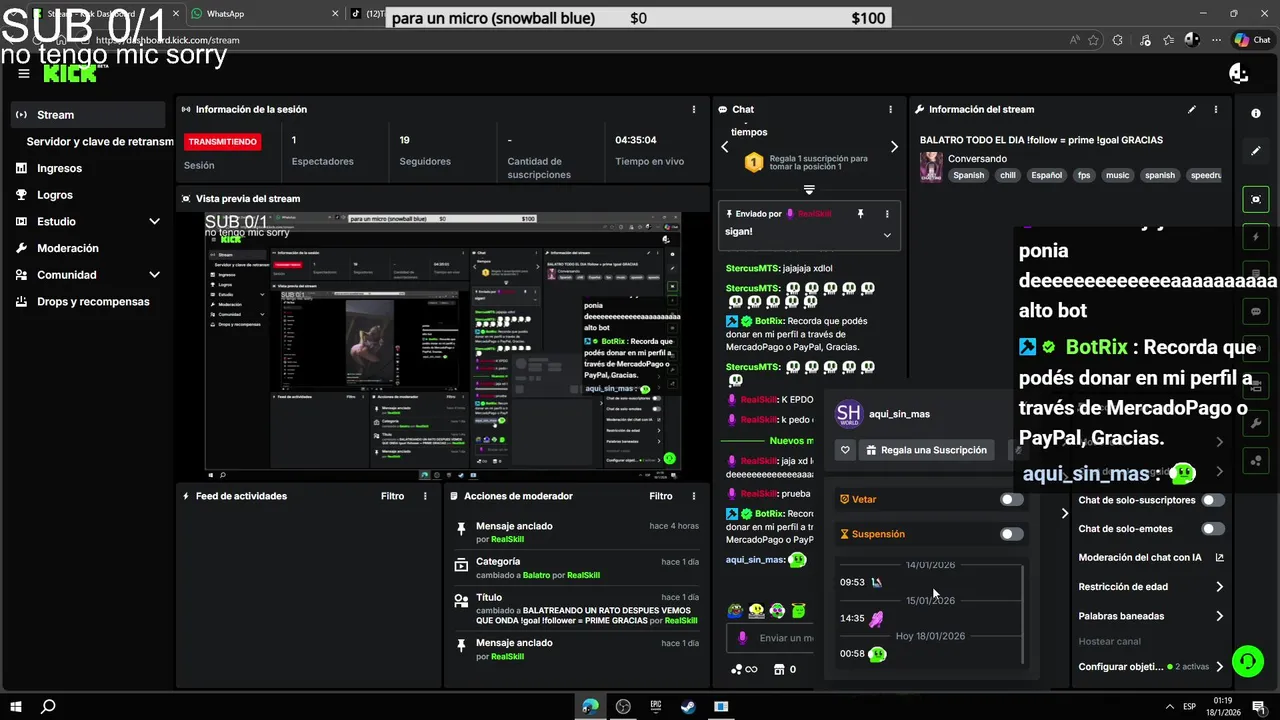The width and height of the screenshot is (1280, 720).
Task: Select Stream in the left sidebar
Action: tap(88, 115)
